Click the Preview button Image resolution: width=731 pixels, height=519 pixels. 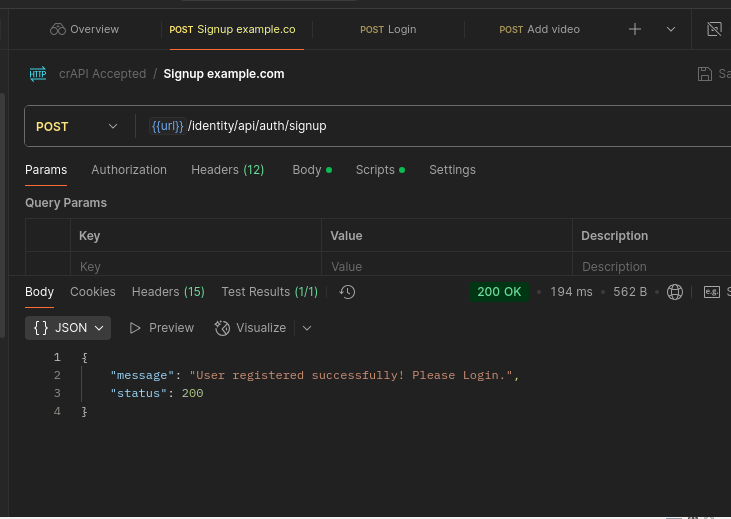click(161, 328)
